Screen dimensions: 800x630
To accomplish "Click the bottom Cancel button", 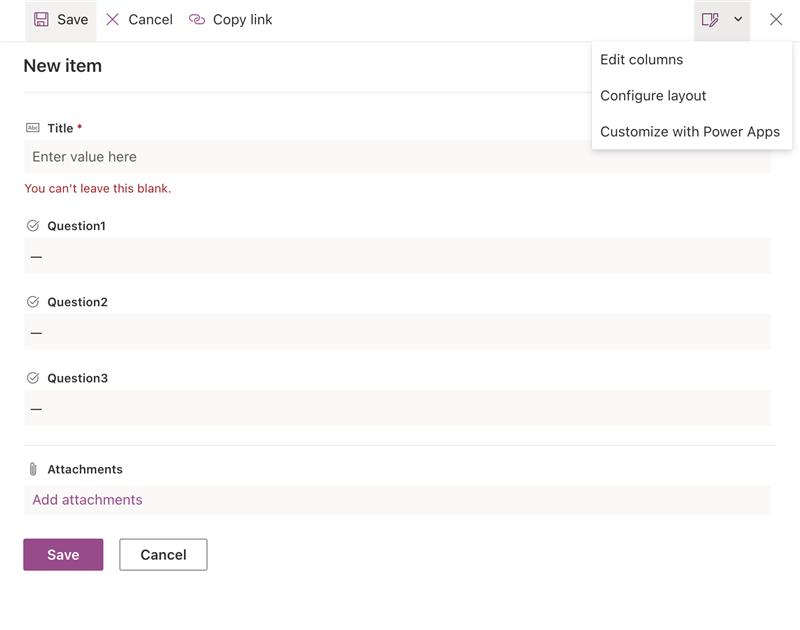I will tap(163, 555).
